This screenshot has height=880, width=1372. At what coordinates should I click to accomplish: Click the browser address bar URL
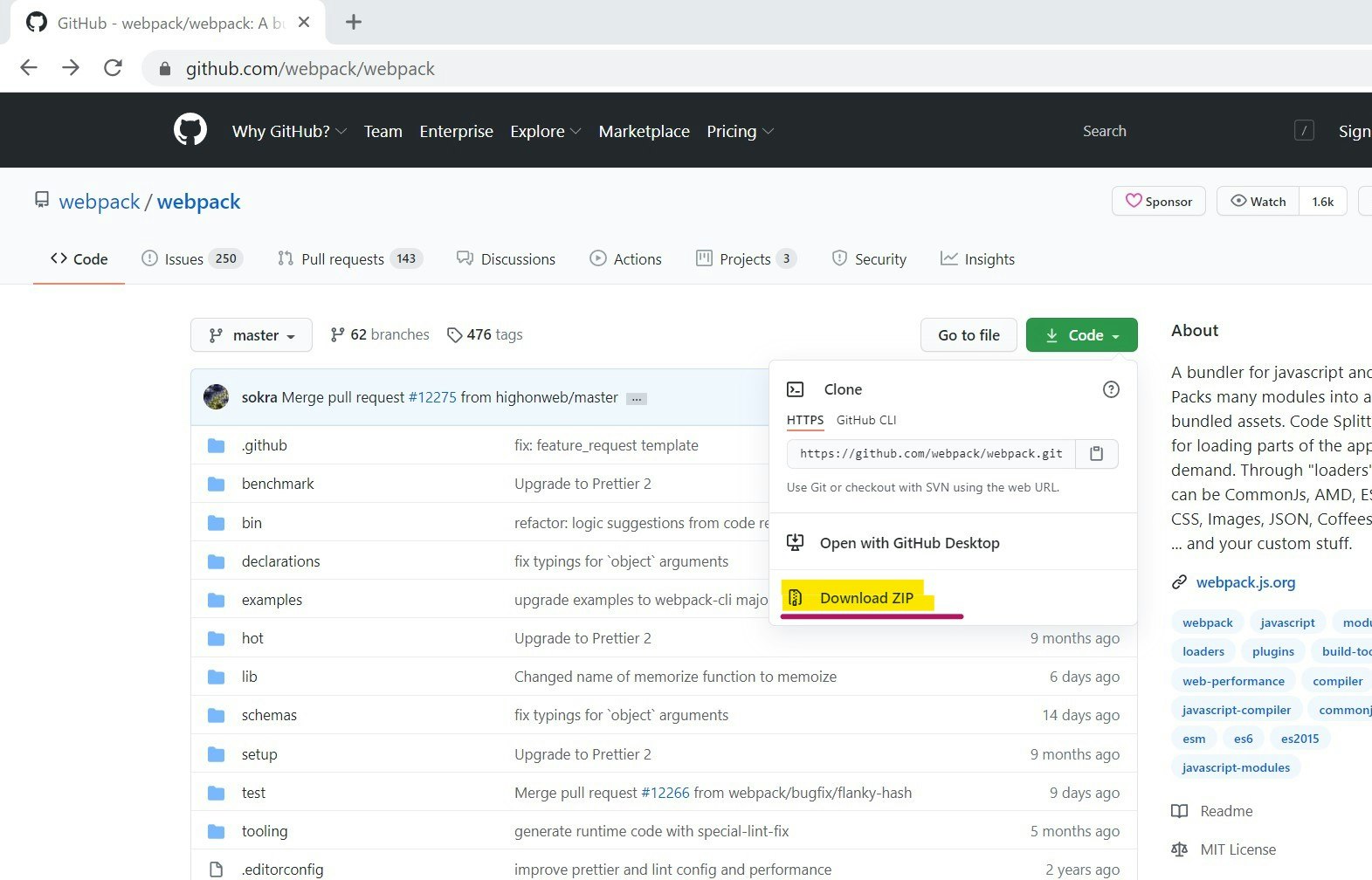coord(310,69)
